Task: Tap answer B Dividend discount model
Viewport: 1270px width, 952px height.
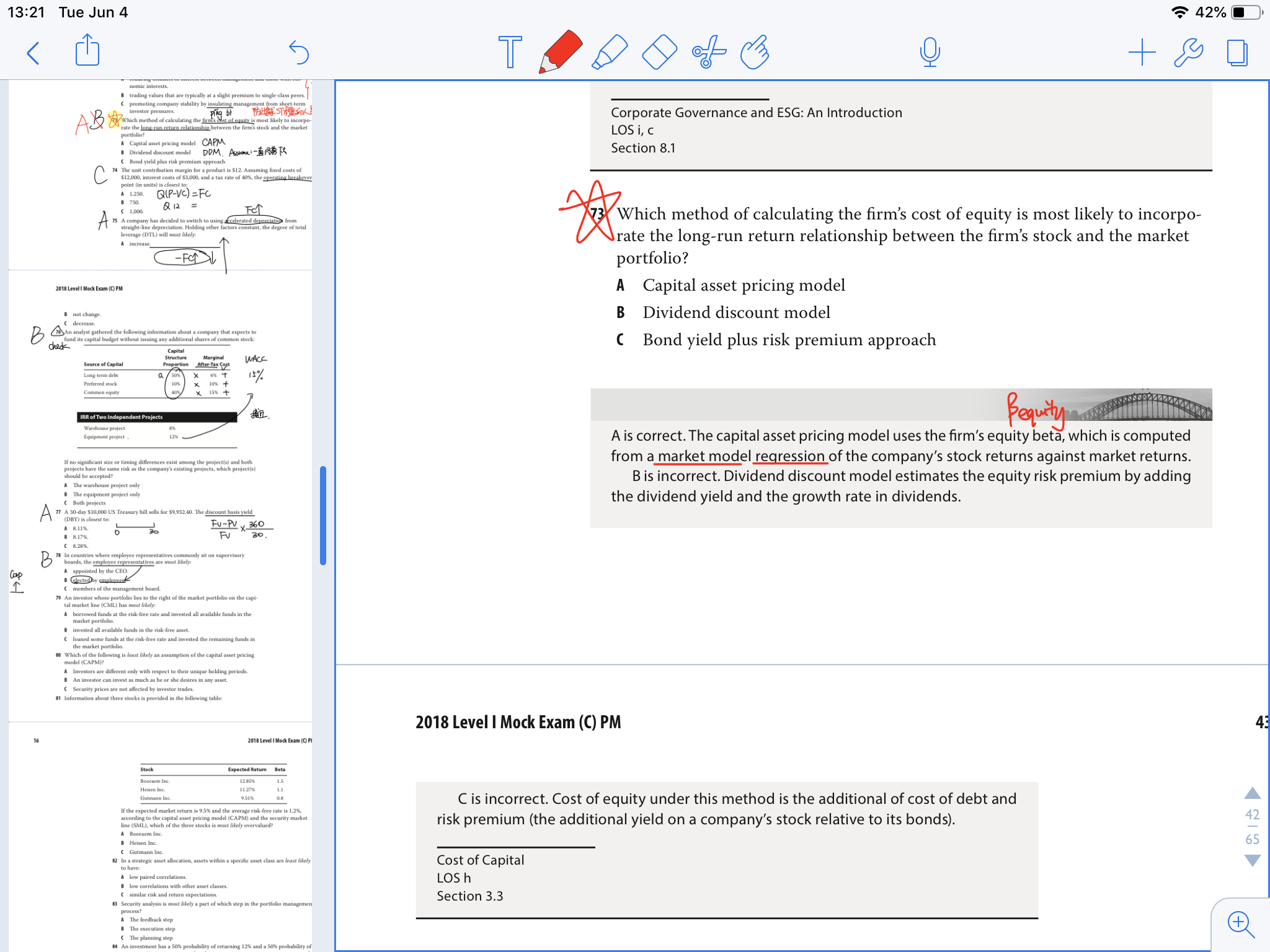Action: pos(723,312)
